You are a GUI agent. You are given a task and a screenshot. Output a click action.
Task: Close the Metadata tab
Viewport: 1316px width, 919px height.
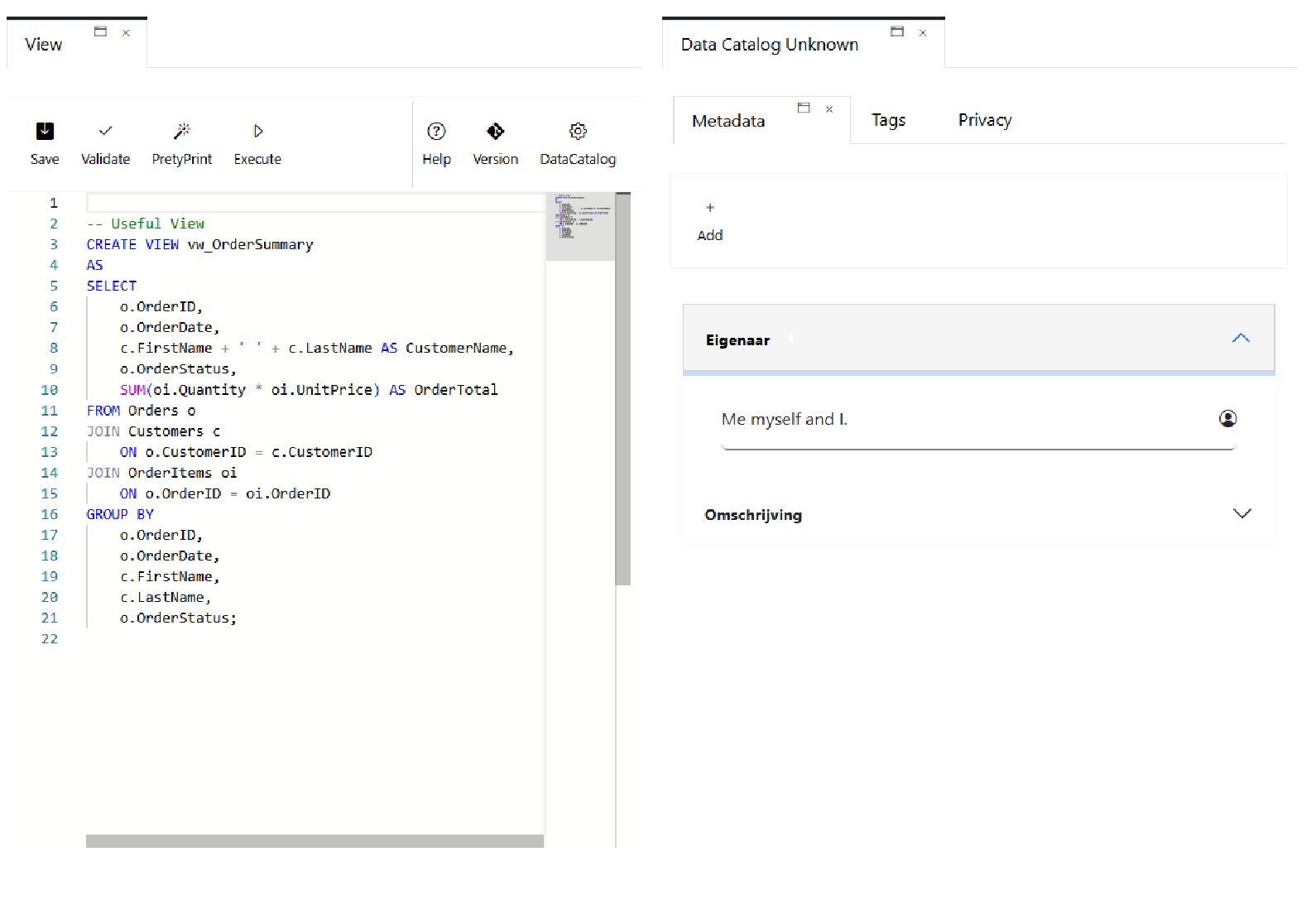coord(829,109)
